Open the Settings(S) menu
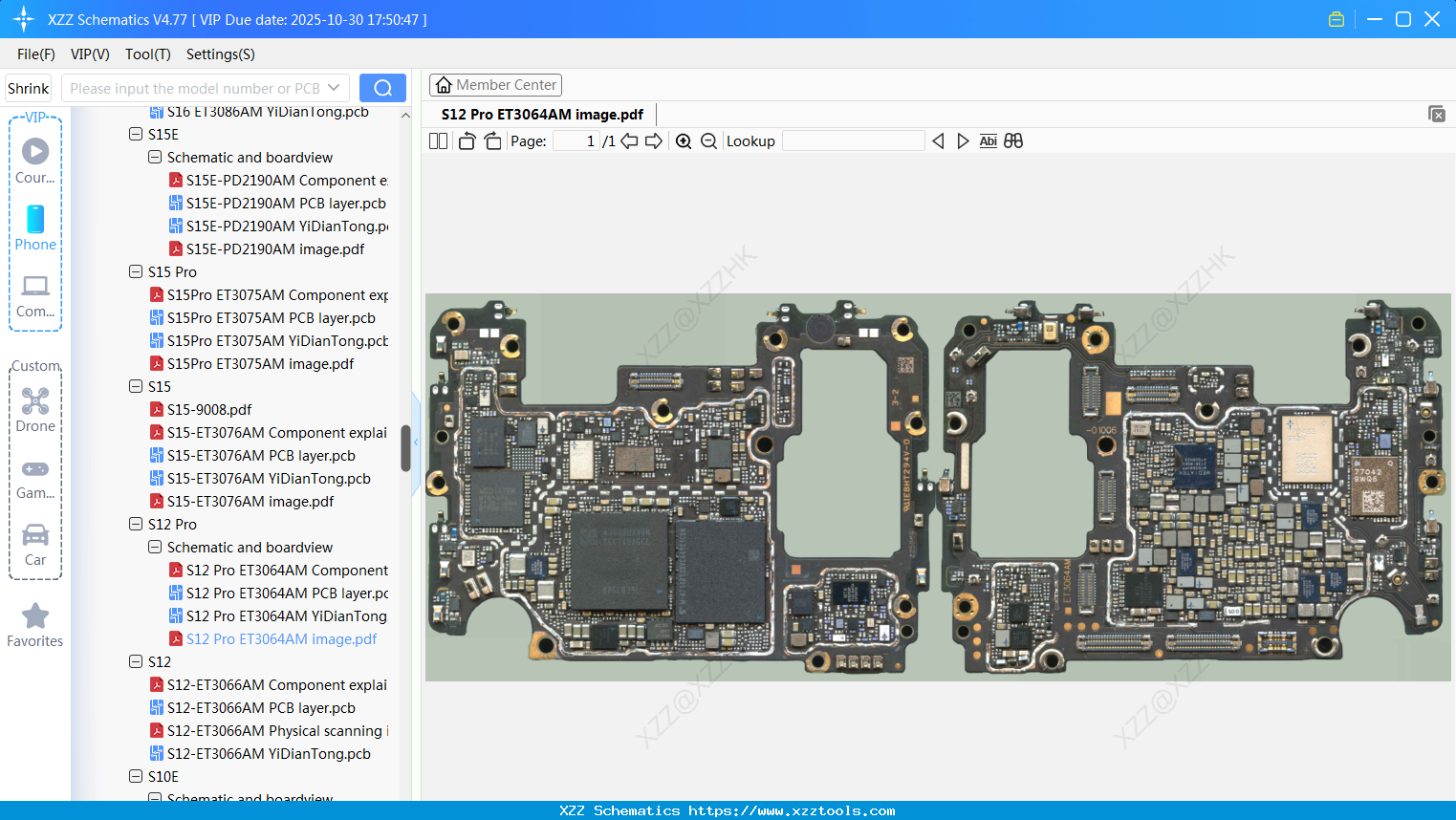Screen dimensions: 1456x820 (220, 54)
